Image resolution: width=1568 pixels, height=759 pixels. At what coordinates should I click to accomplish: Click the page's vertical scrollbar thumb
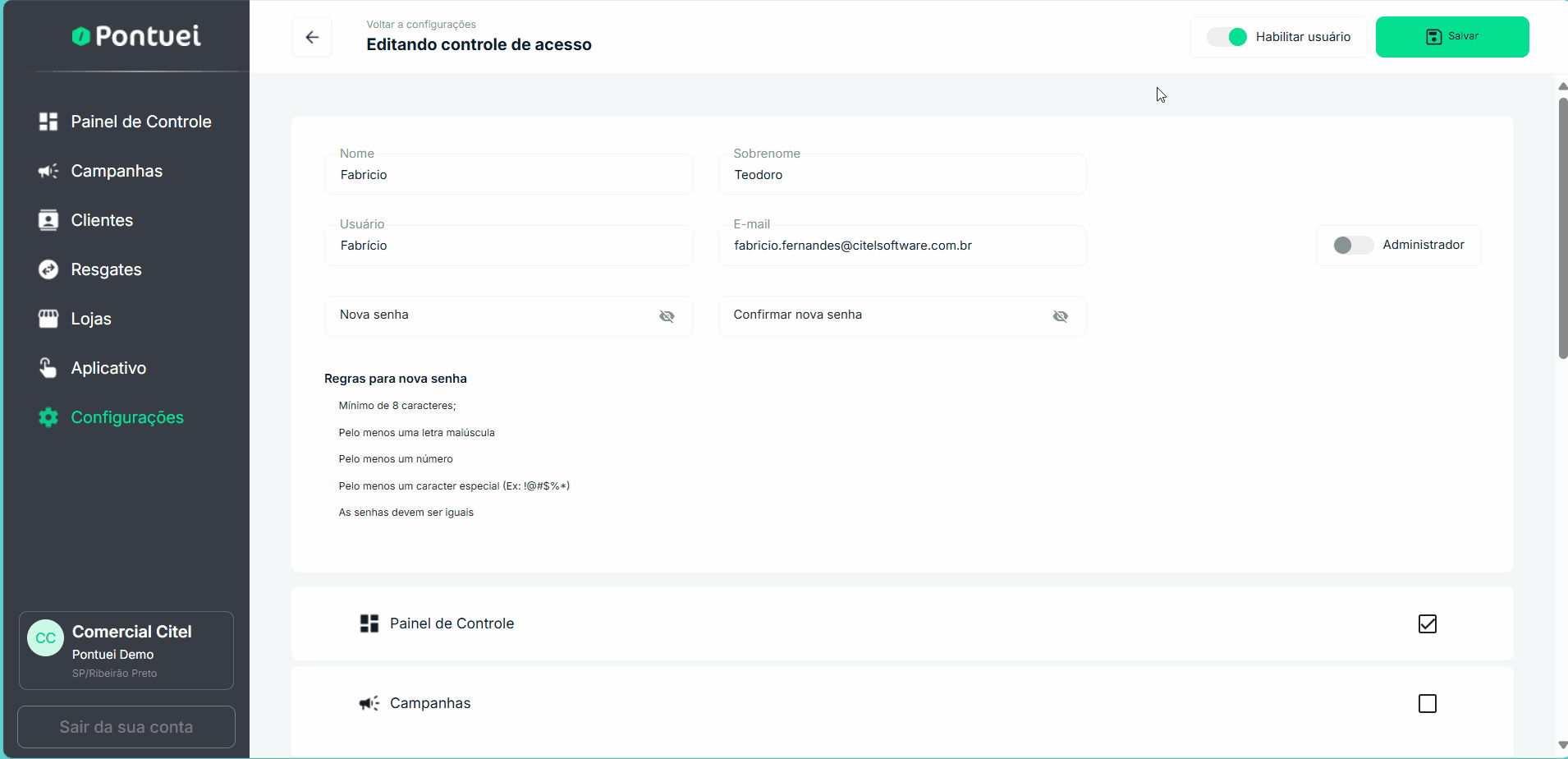(1562, 228)
